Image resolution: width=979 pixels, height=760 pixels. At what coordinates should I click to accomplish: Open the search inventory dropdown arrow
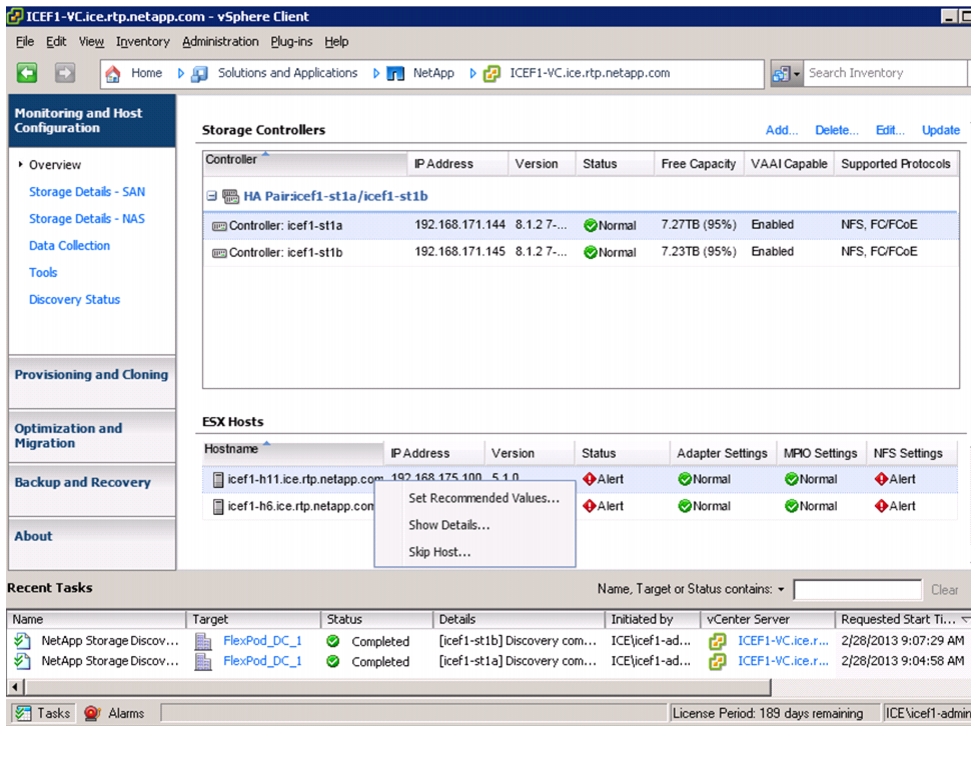click(797, 74)
